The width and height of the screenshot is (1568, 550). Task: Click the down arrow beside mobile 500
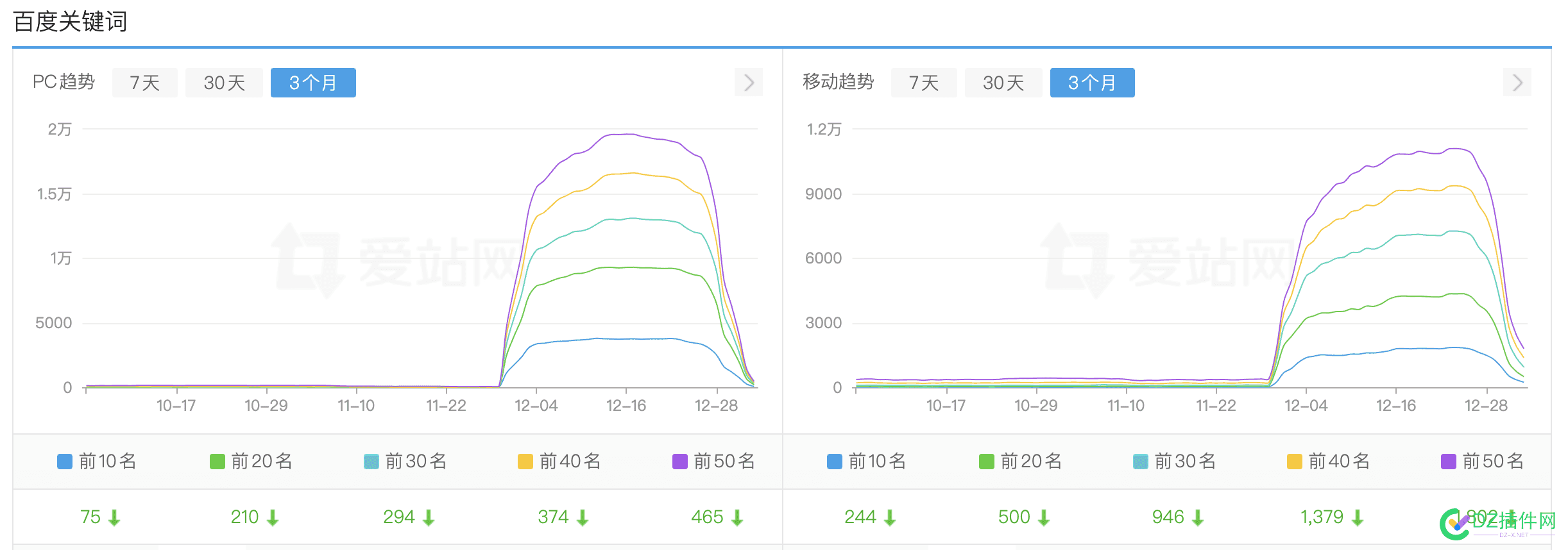point(1044,518)
